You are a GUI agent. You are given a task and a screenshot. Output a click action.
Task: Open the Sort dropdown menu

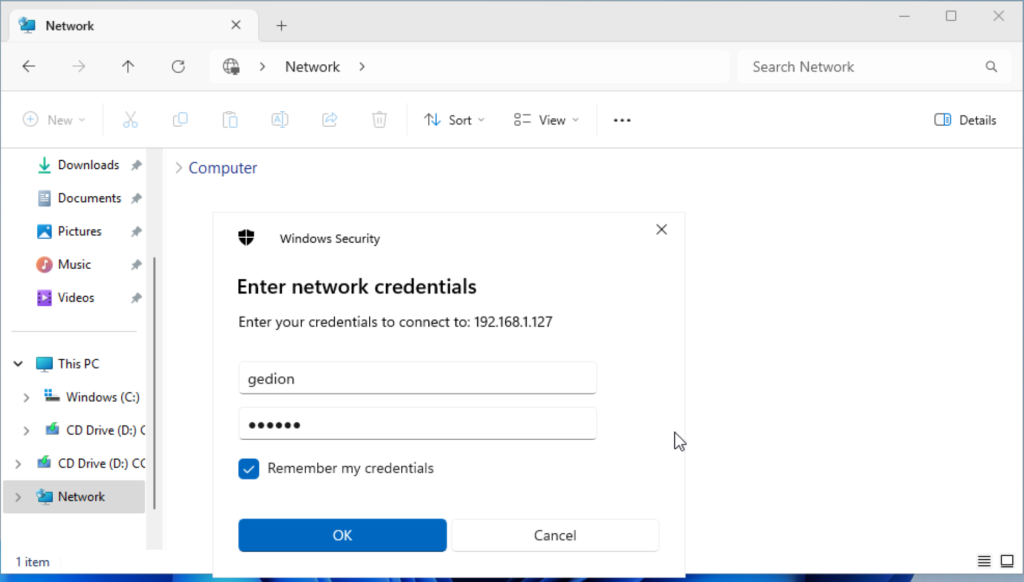454,120
